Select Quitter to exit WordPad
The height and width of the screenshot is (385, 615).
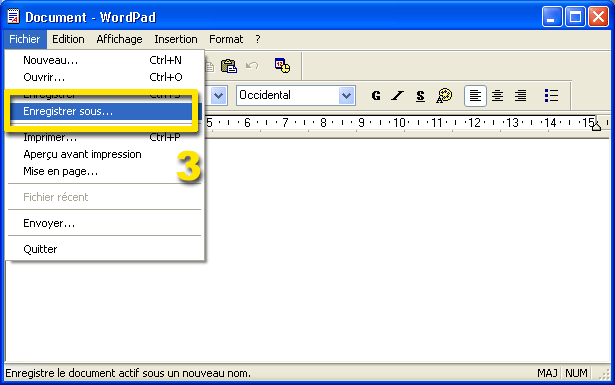pos(104,249)
